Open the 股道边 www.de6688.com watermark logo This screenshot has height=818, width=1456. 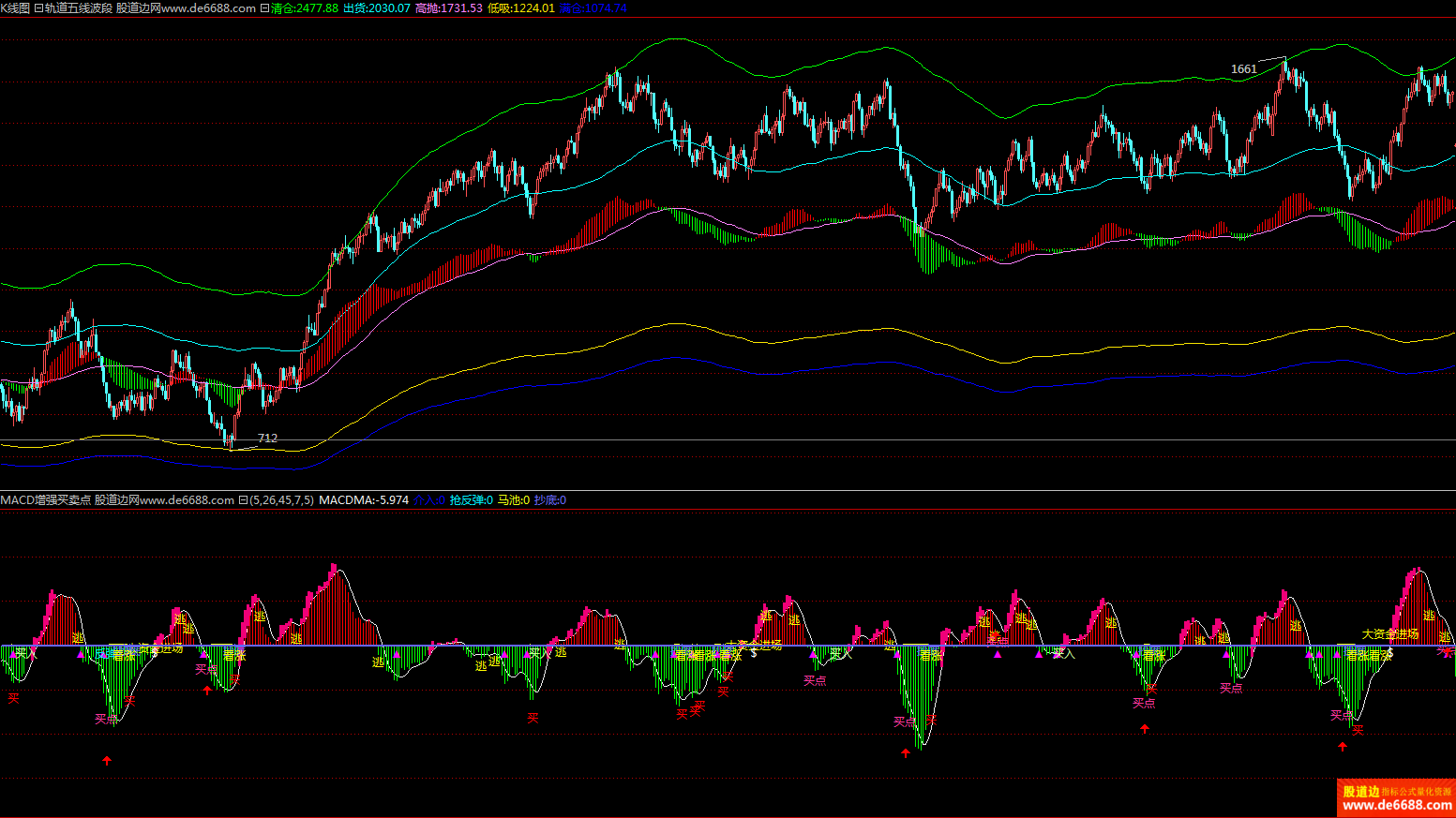[x=1396, y=798]
